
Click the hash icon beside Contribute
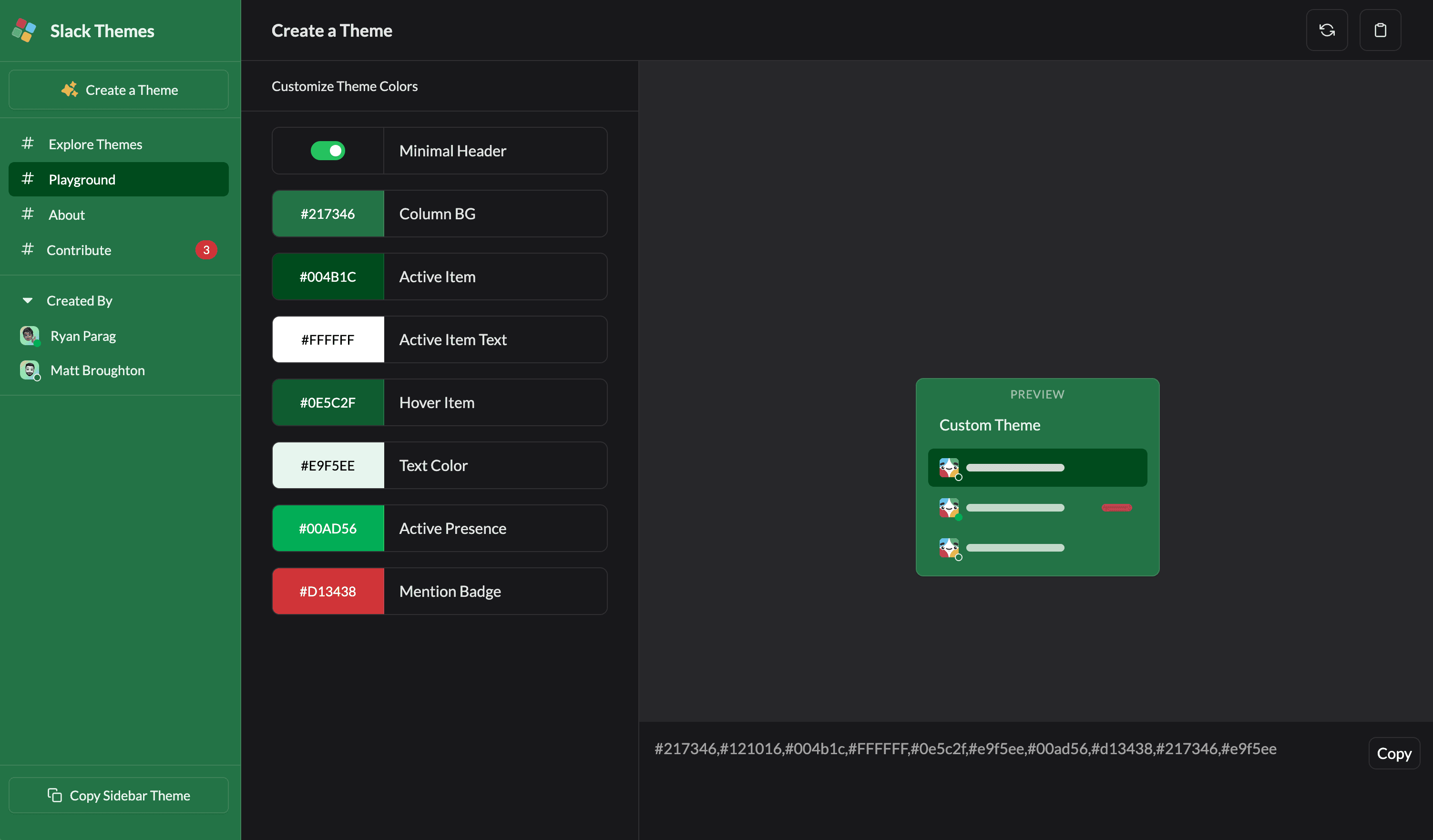(27, 249)
